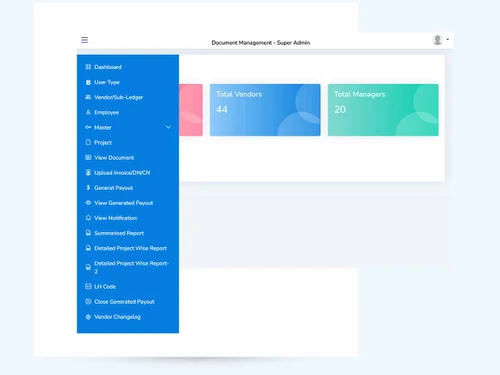500x375 pixels.
Task: Click the Vendor/Sub-Ledger people icon
Action: pyautogui.click(x=88, y=97)
